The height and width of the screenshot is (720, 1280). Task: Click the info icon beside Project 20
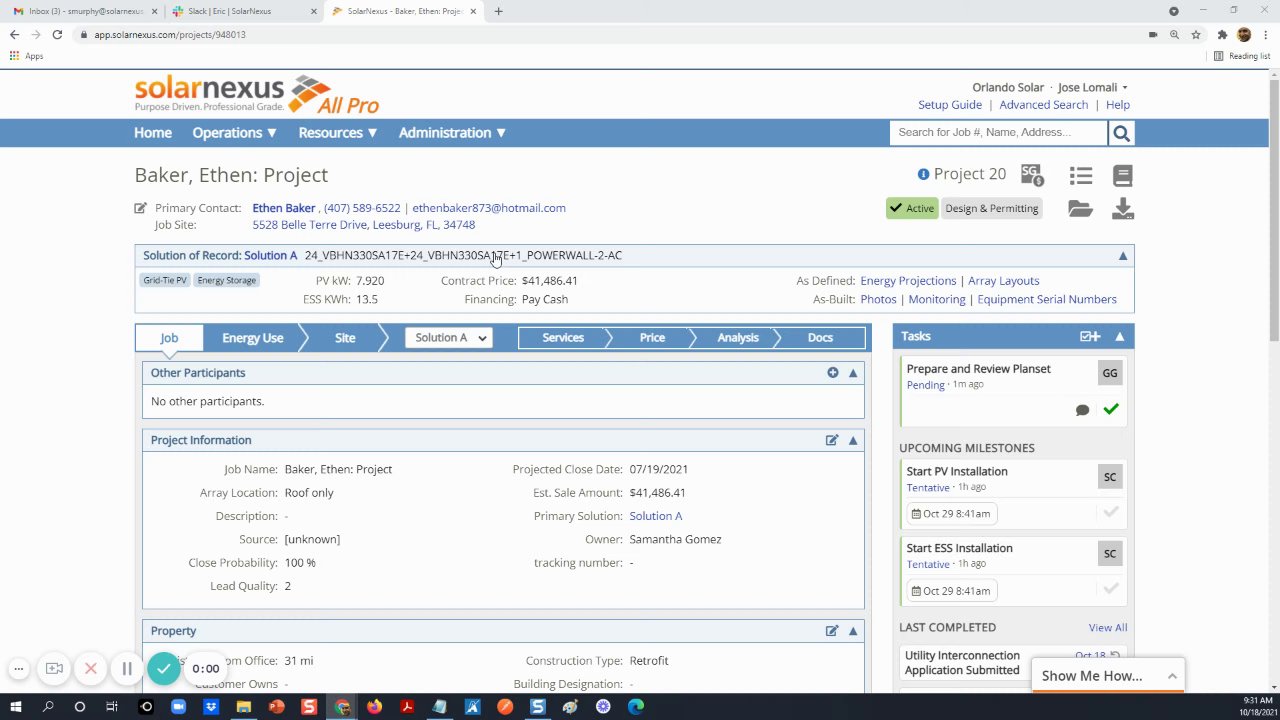[923, 174]
